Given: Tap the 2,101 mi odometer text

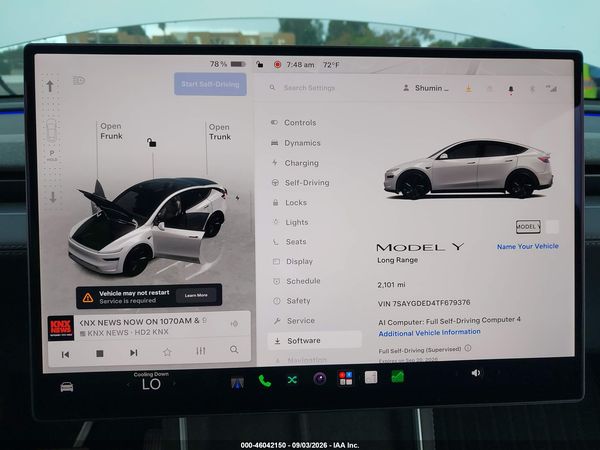Looking at the screenshot, I should (391, 285).
